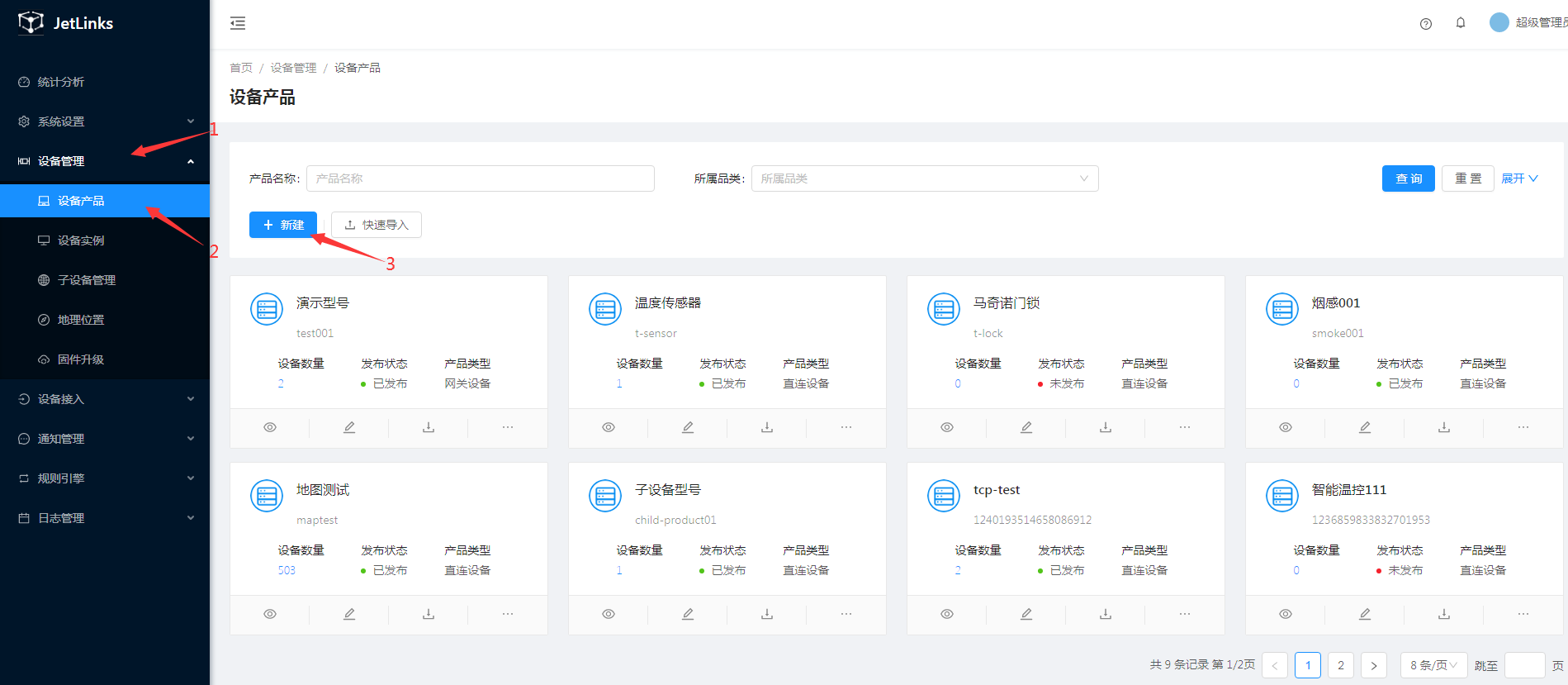Expand the 系统设置 sidebar menu
The height and width of the screenshot is (685, 1568).
[x=105, y=121]
